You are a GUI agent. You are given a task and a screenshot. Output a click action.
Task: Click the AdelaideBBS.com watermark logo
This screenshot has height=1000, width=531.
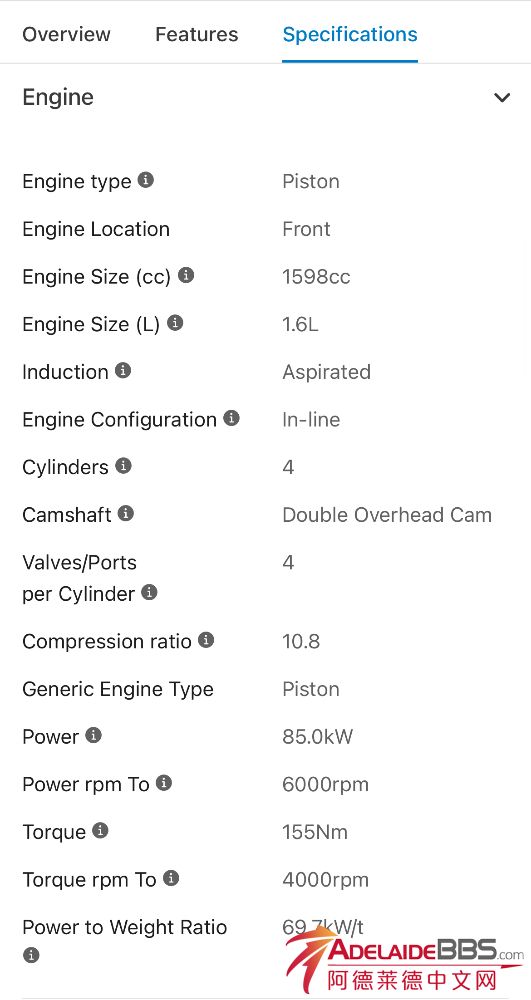click(x=405, y=962)
